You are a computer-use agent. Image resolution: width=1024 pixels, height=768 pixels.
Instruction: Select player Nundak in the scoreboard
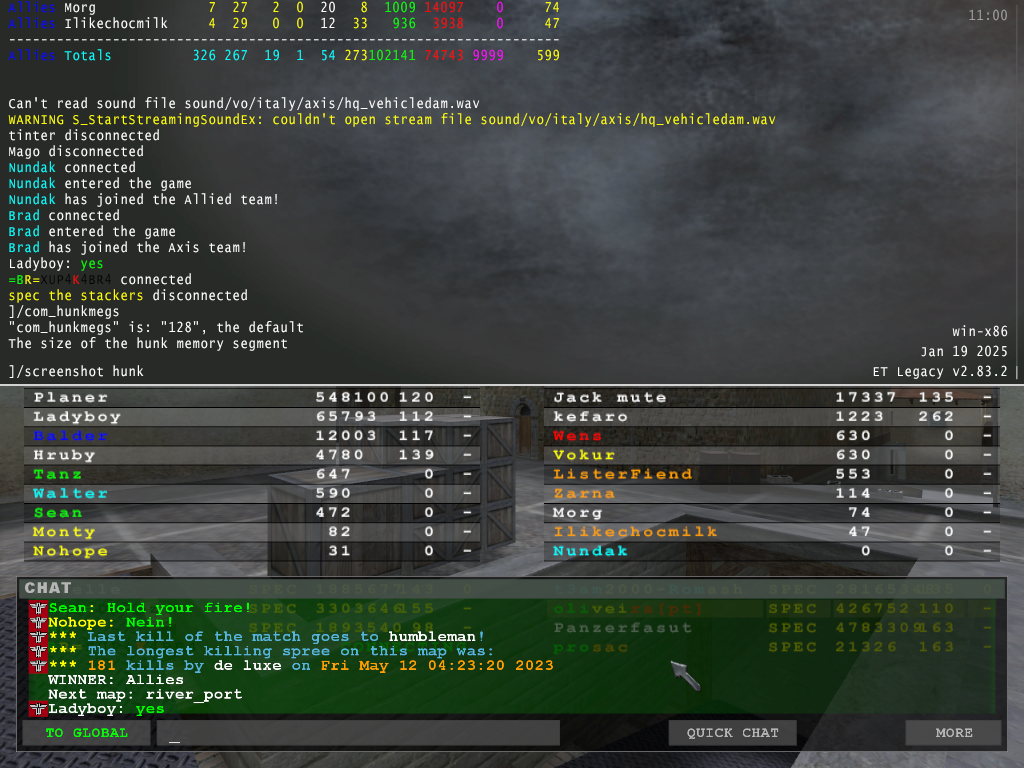click(771, 551)
